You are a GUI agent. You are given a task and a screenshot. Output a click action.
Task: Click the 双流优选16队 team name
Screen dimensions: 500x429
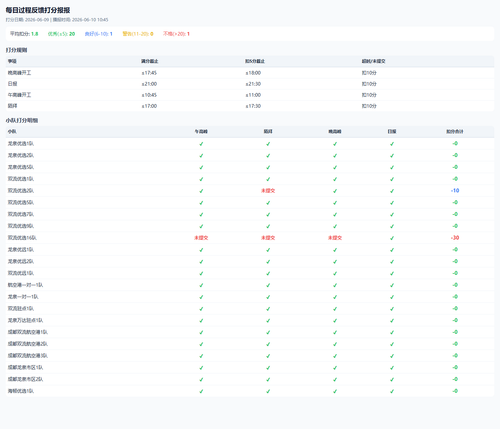coord(22,238)
